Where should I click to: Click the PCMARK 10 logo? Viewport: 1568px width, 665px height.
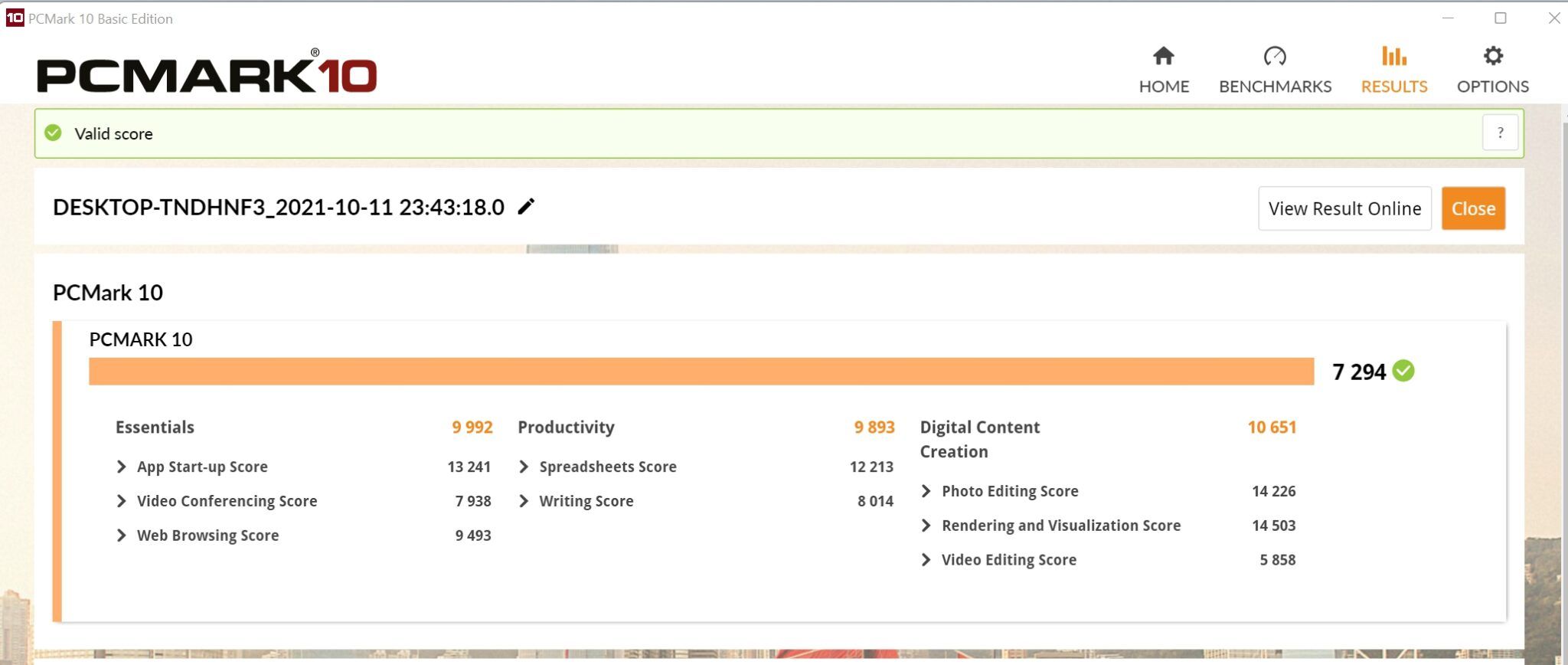[x=207, y=71]
